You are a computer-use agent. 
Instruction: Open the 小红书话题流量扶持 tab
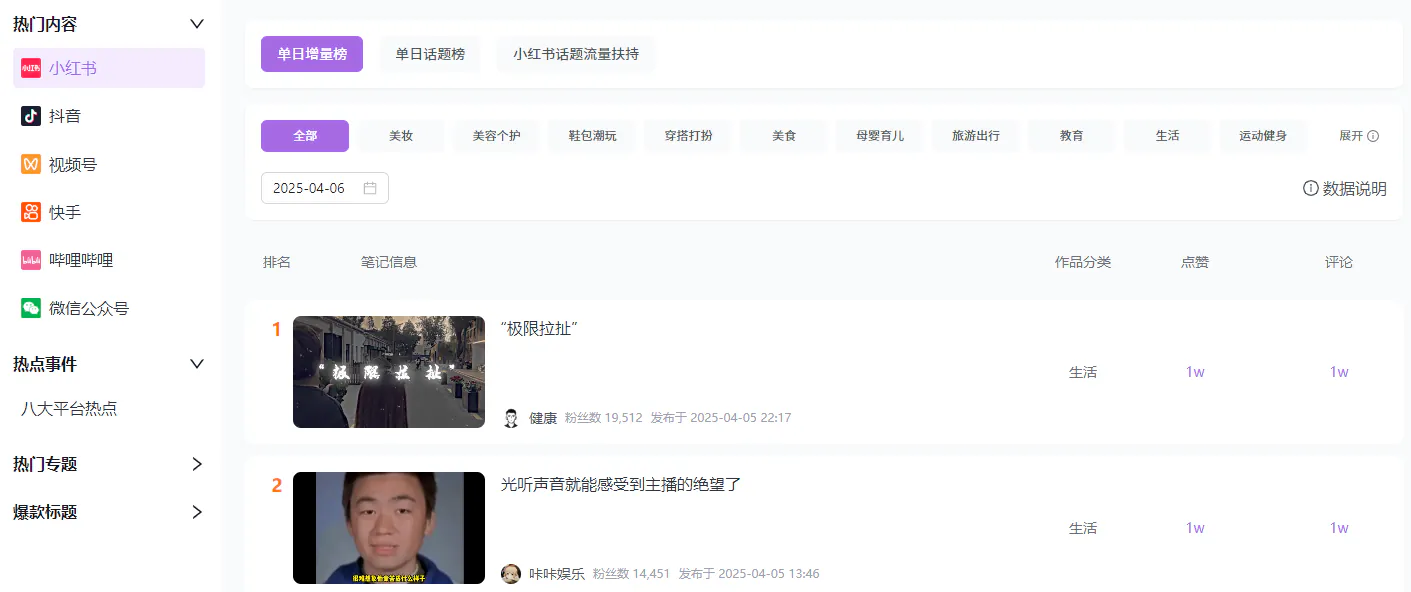[575, 55]
